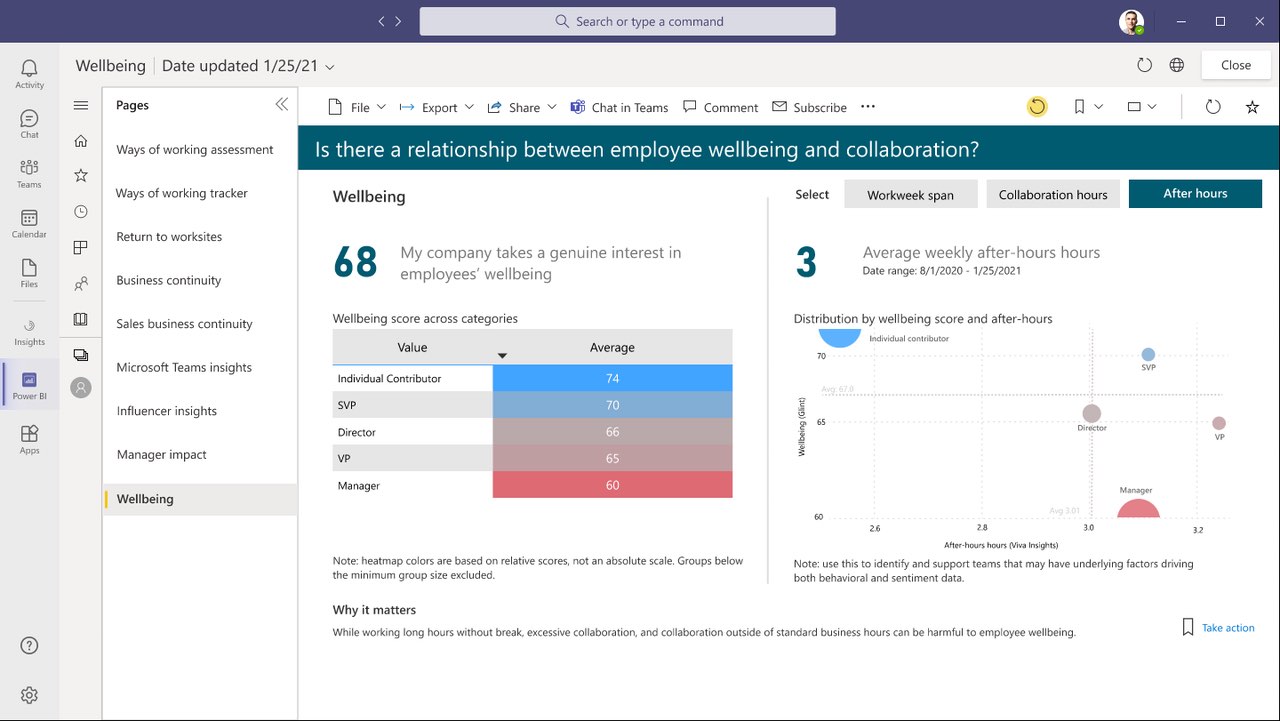Viewport: 1280px width, 721px height.
Task: Click the Manager score 60 heatmap cell
Action: tap(612, 485)
